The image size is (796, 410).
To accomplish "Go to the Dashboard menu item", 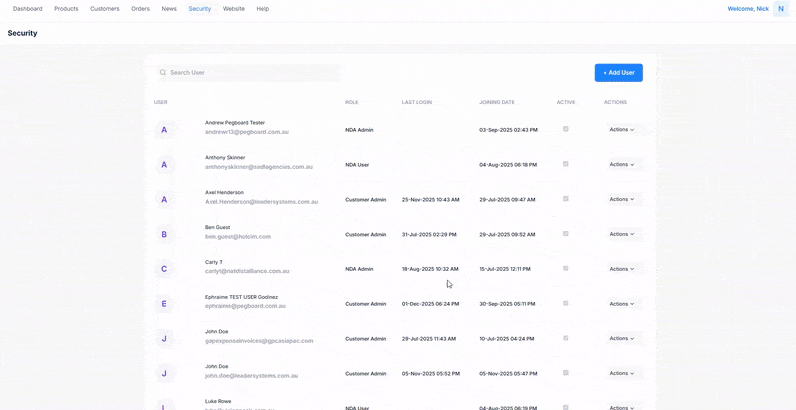I will [x=28, y=9].
